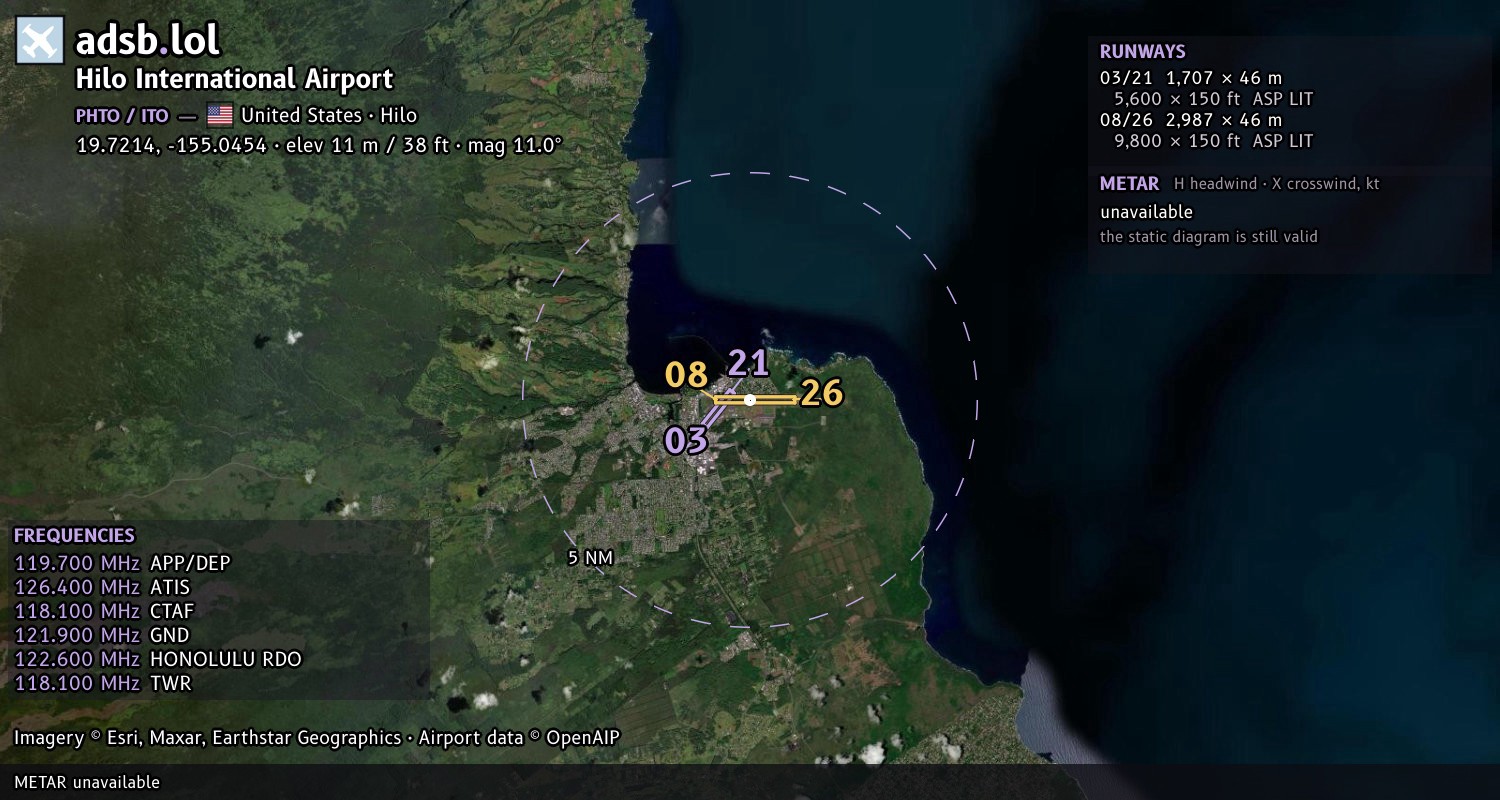Click the 126.400 MHz ATIS frequency row
Image resolution: width=1500 pixels, height=800 pixels.
(x=102, y=587)
